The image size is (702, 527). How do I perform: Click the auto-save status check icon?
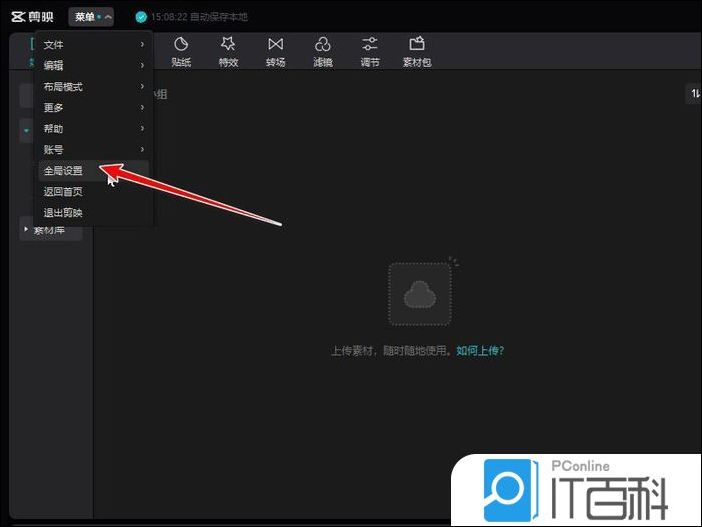(x=141, y=17)
